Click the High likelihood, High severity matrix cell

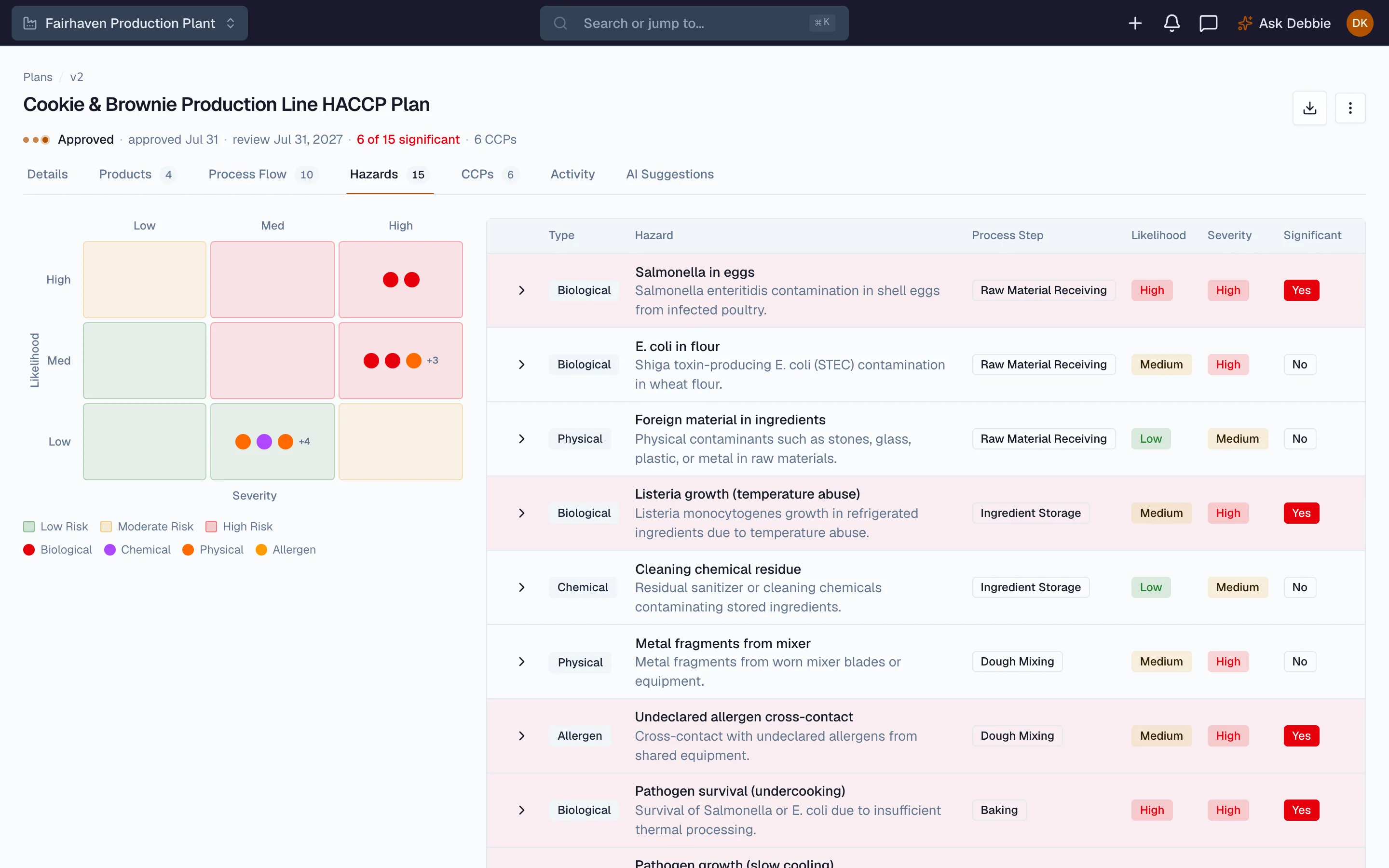tap(400, 280)
